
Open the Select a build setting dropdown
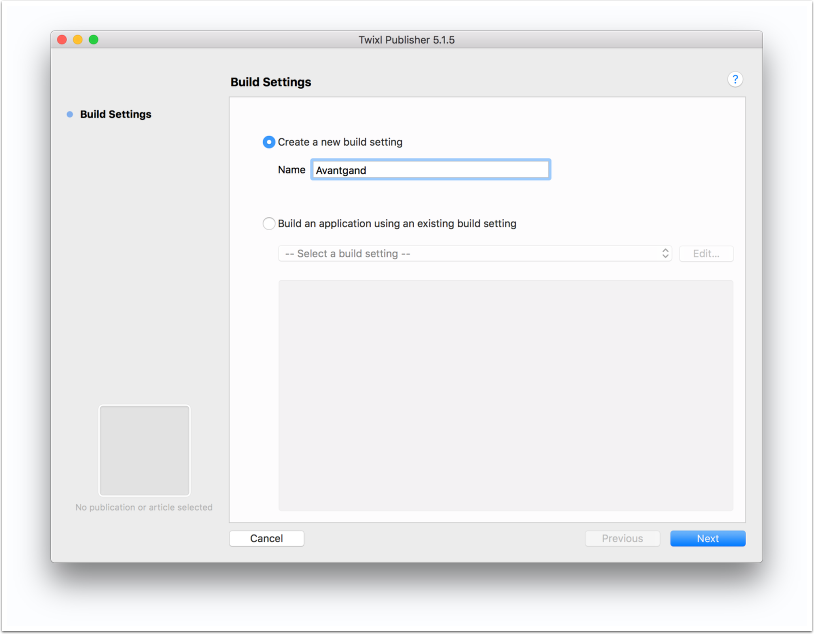click(x=475, y=254)
